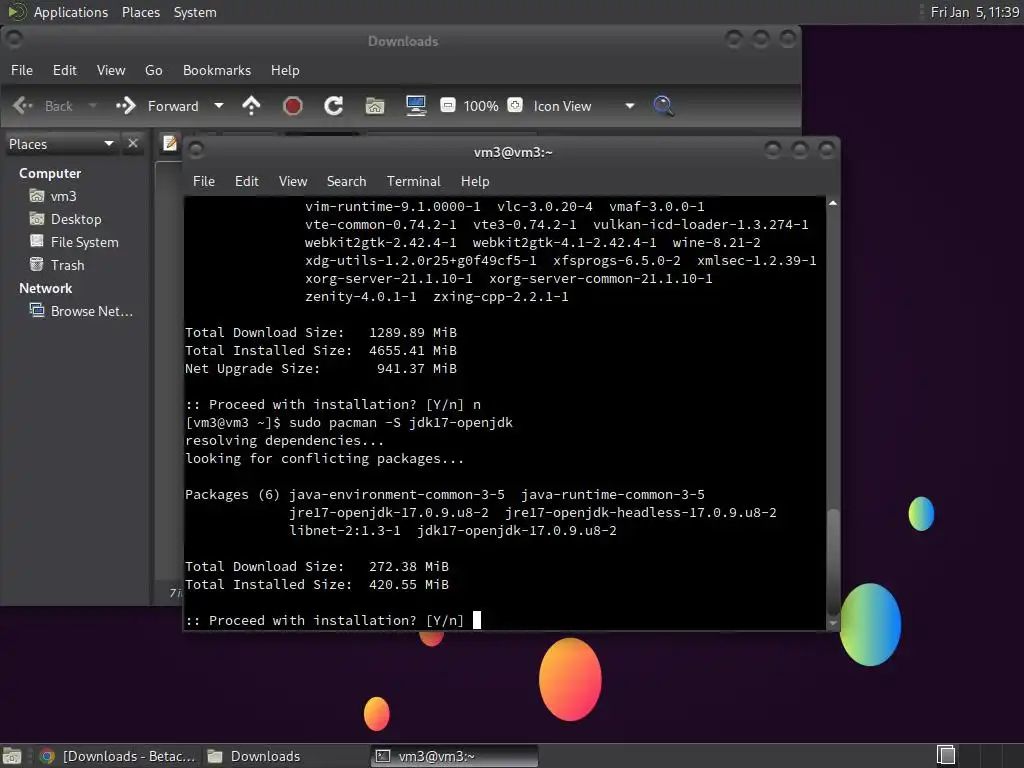Open the System panel menu

click(x=195, y=12)
